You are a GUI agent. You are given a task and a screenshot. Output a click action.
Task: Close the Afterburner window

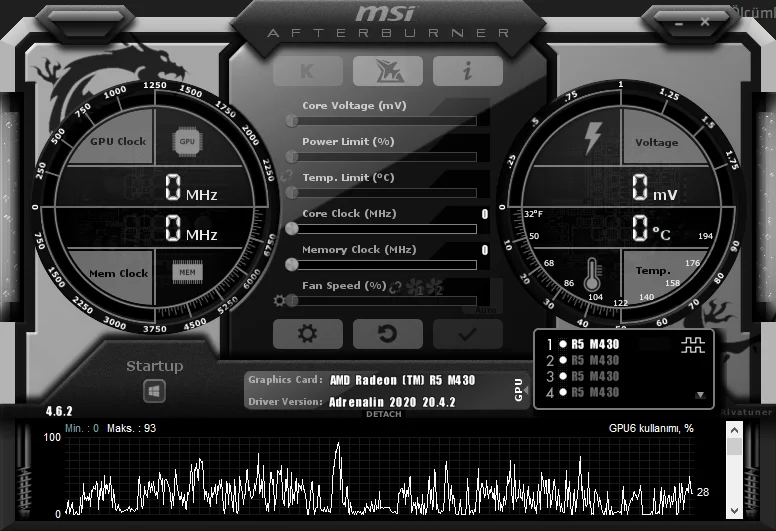click(705, 22)
